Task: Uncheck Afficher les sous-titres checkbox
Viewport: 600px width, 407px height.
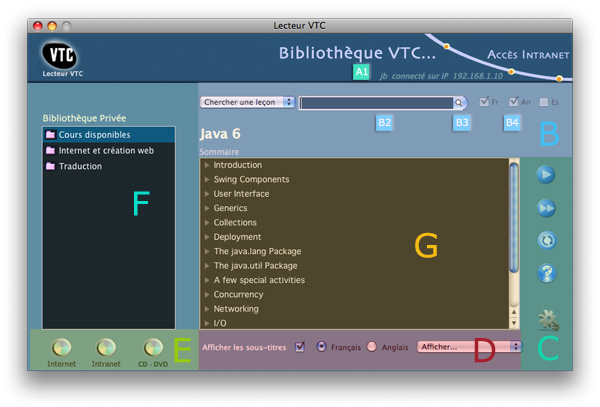Action: [x=300, y=347]
